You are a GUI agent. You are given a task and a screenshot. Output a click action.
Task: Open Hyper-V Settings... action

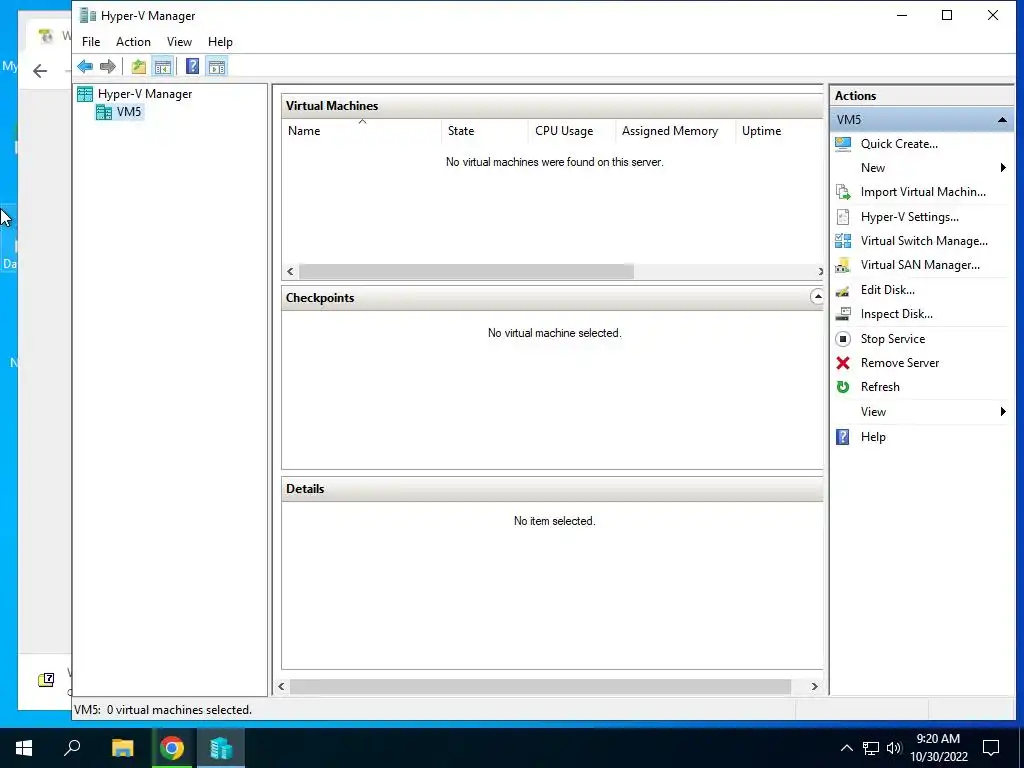pyautogui.click(x=910, y=217)
